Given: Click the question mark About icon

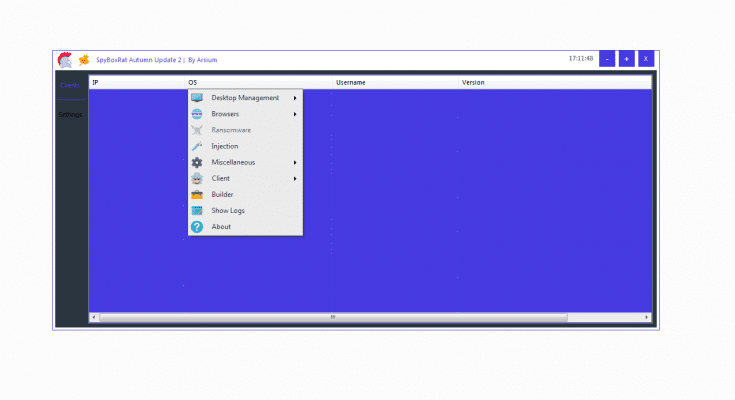Looking at the screenshot, I should (197, 227).
